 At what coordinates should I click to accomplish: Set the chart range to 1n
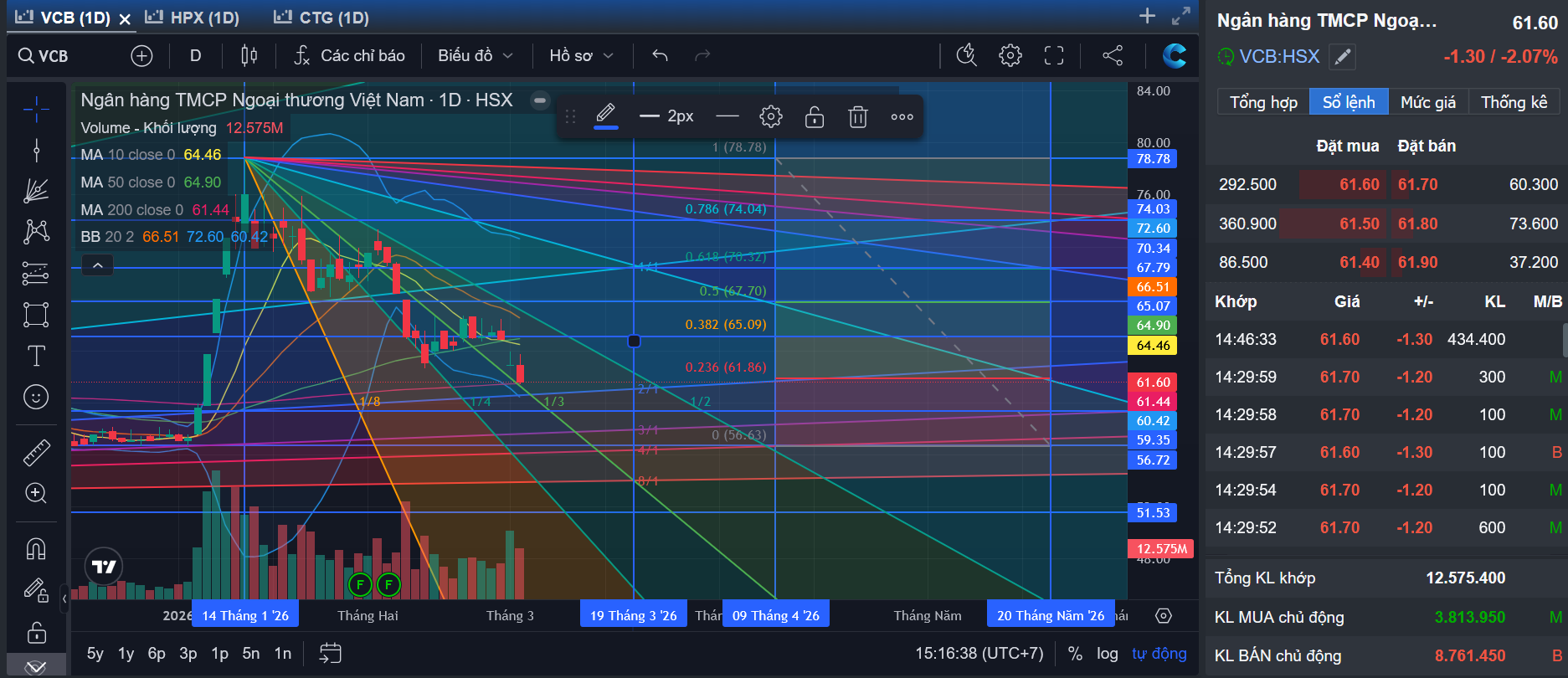coord(283,653)
